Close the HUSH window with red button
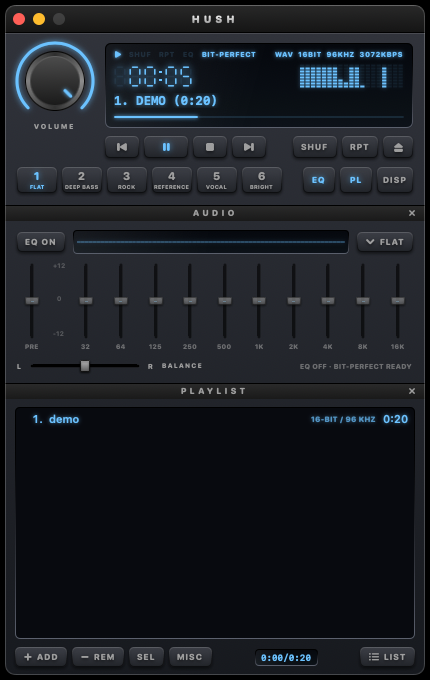Viewport: 430px width, 680px height. click(19, 19)
